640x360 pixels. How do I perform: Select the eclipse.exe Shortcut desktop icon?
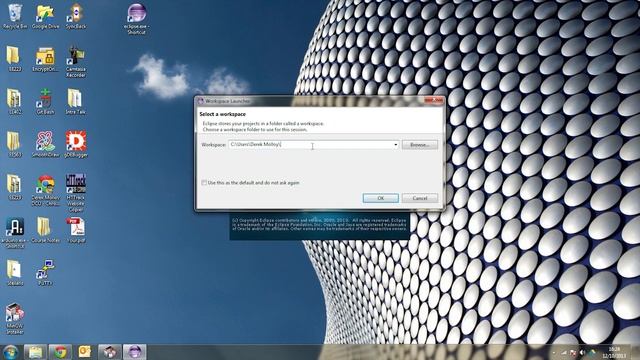tap(136, 19)
